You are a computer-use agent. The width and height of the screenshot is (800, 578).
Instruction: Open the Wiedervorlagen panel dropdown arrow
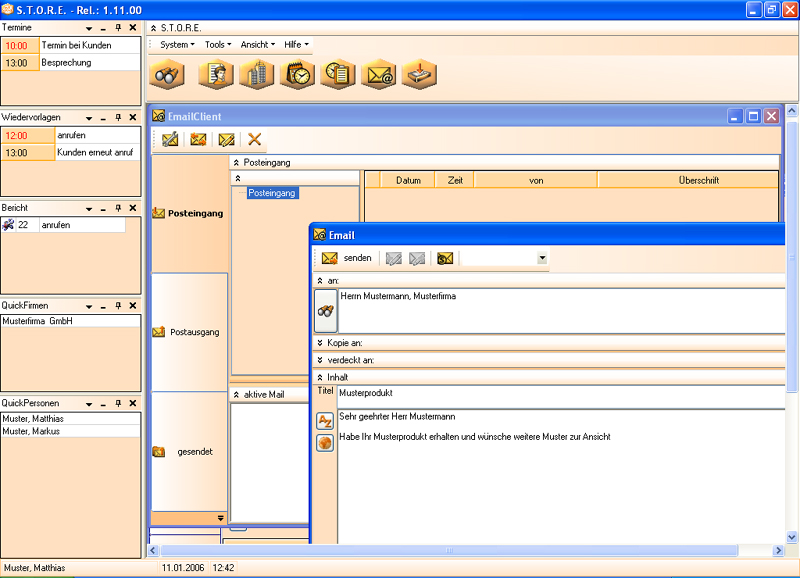pos(89,118)
